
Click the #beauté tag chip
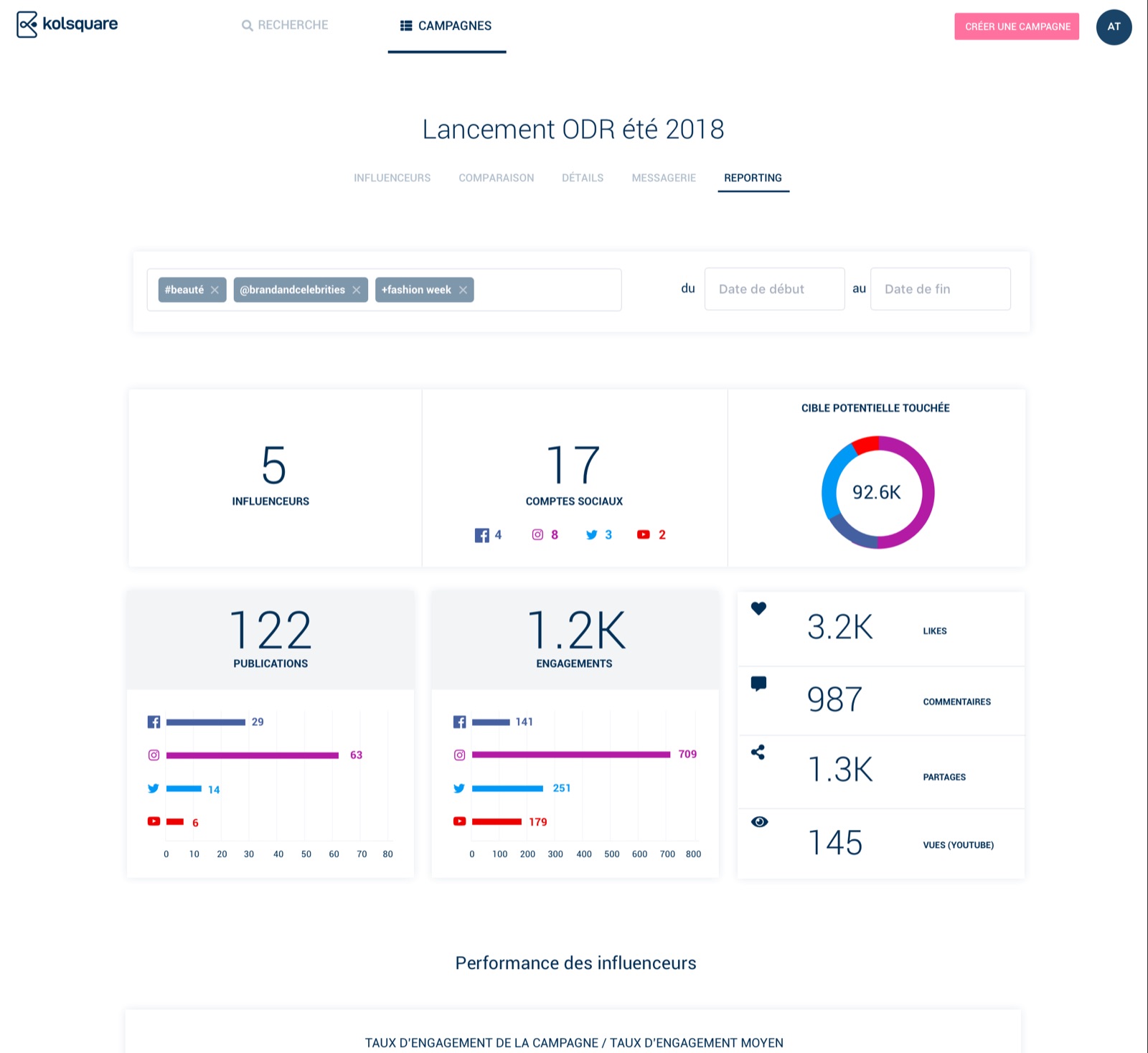coord(192,290)
